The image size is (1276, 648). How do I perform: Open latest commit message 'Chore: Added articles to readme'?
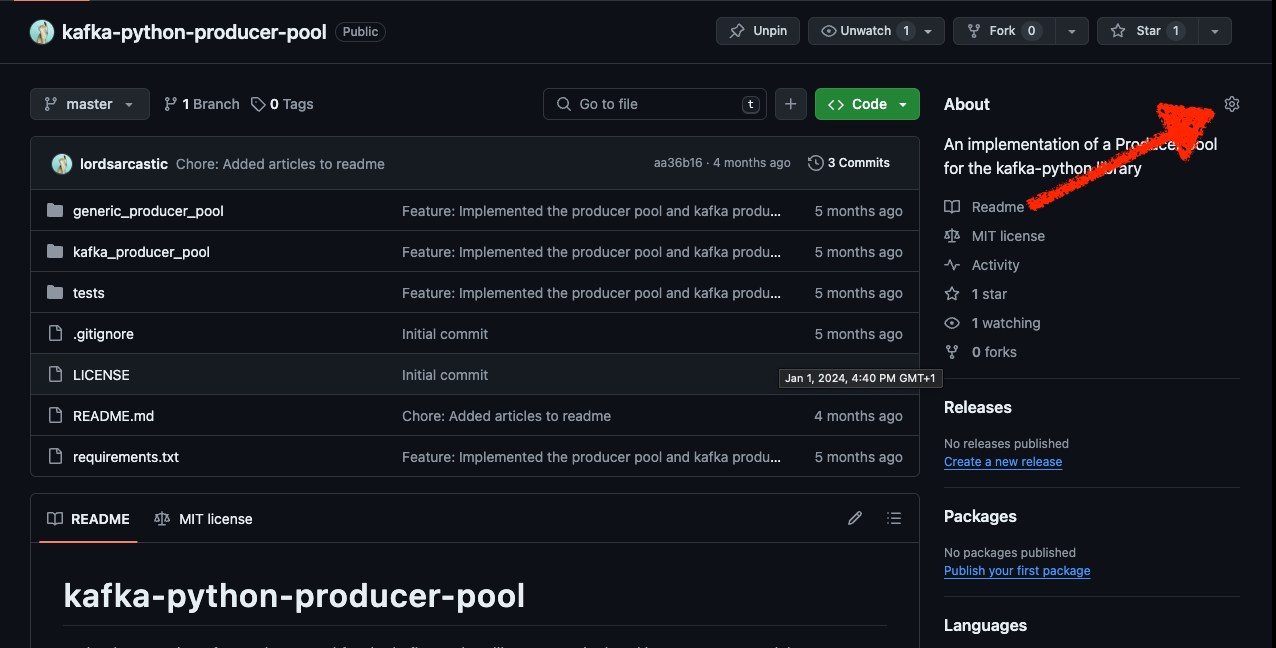click(x=280, y=164)
